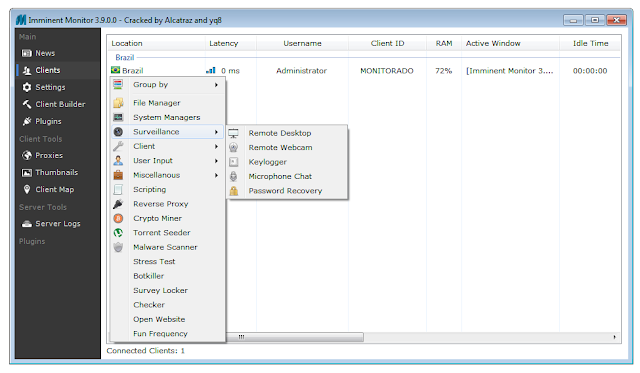The image size is (640, 373).
Task: Click the Surveillance camera lens icon
Action: [x=118, y=132]
